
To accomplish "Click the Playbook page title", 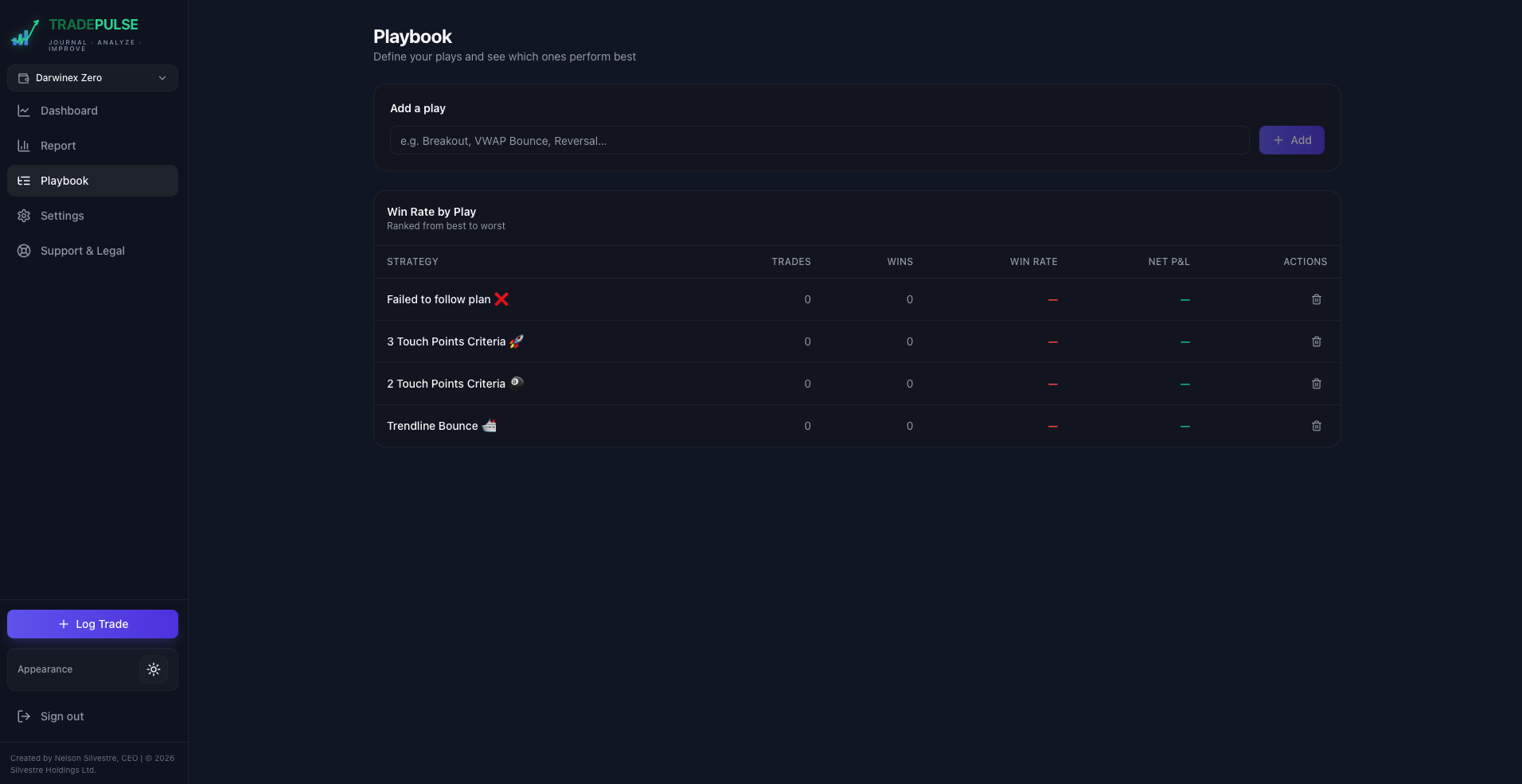I will [412, 37].
